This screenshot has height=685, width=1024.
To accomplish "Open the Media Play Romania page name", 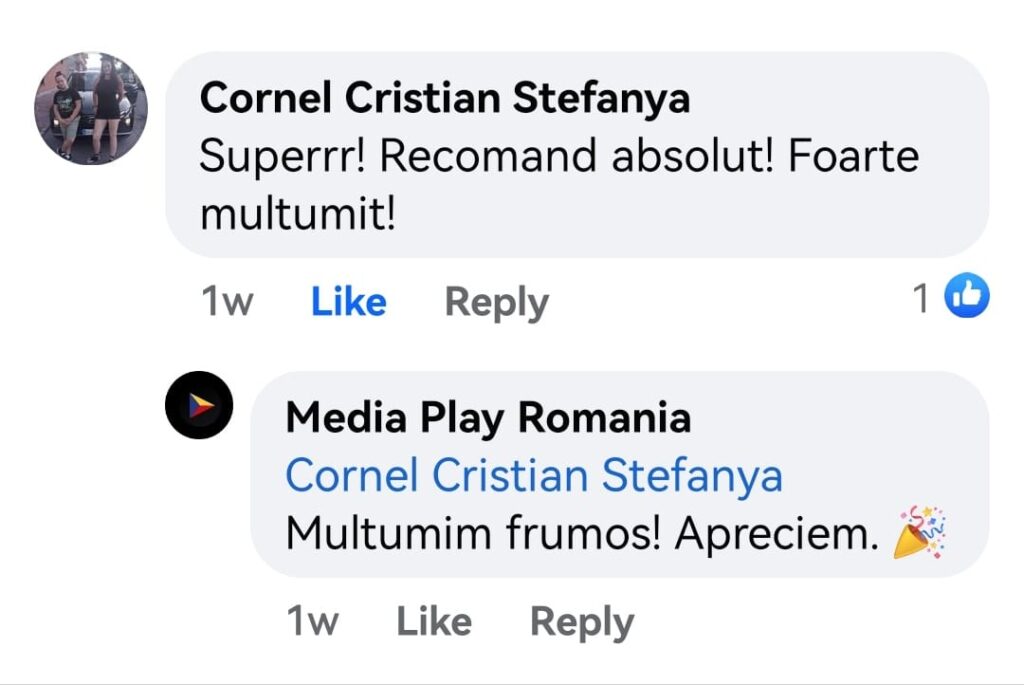I will click(488, 417).
